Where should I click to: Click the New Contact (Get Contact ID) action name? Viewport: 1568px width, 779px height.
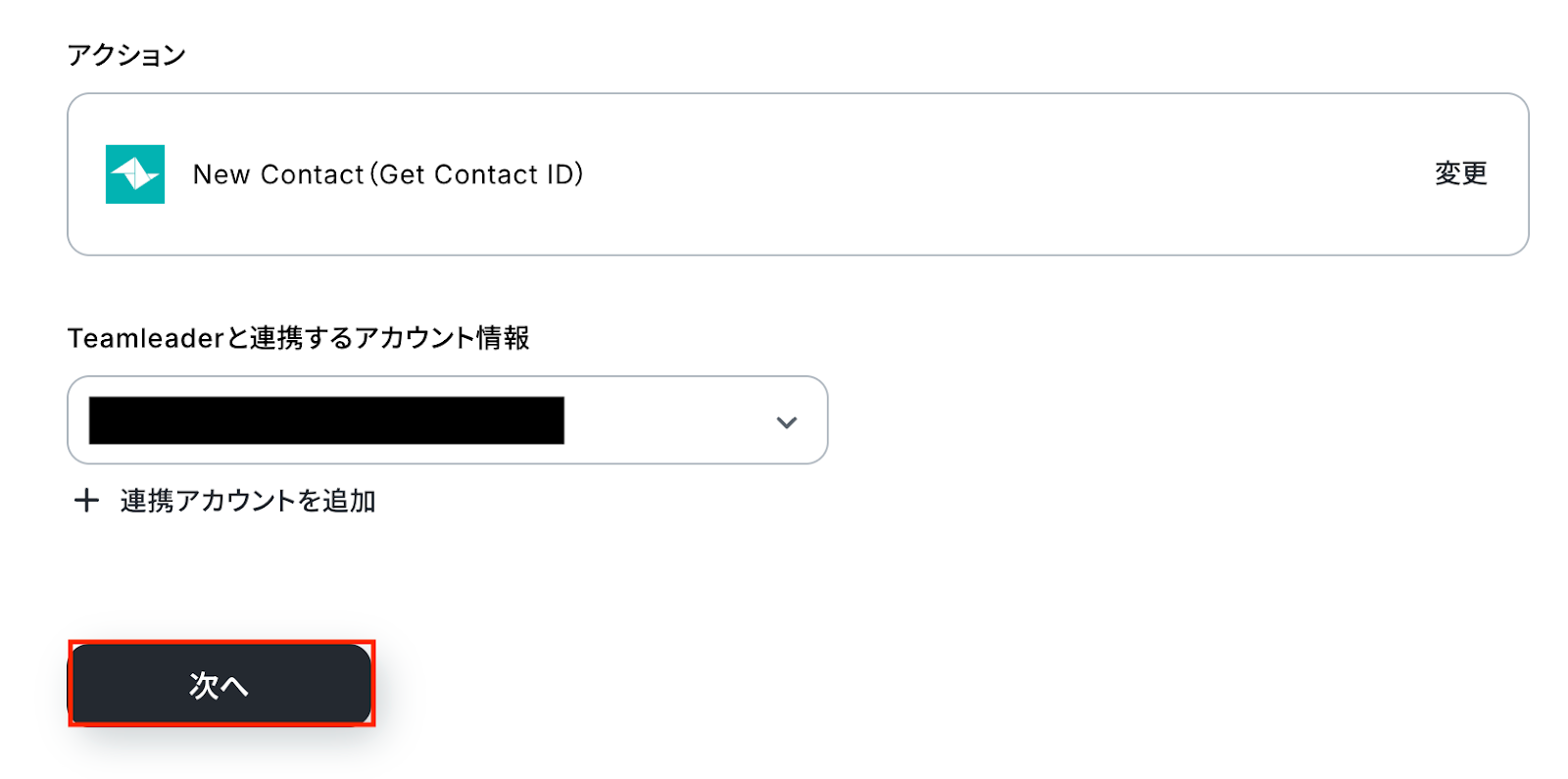[387, 174]
